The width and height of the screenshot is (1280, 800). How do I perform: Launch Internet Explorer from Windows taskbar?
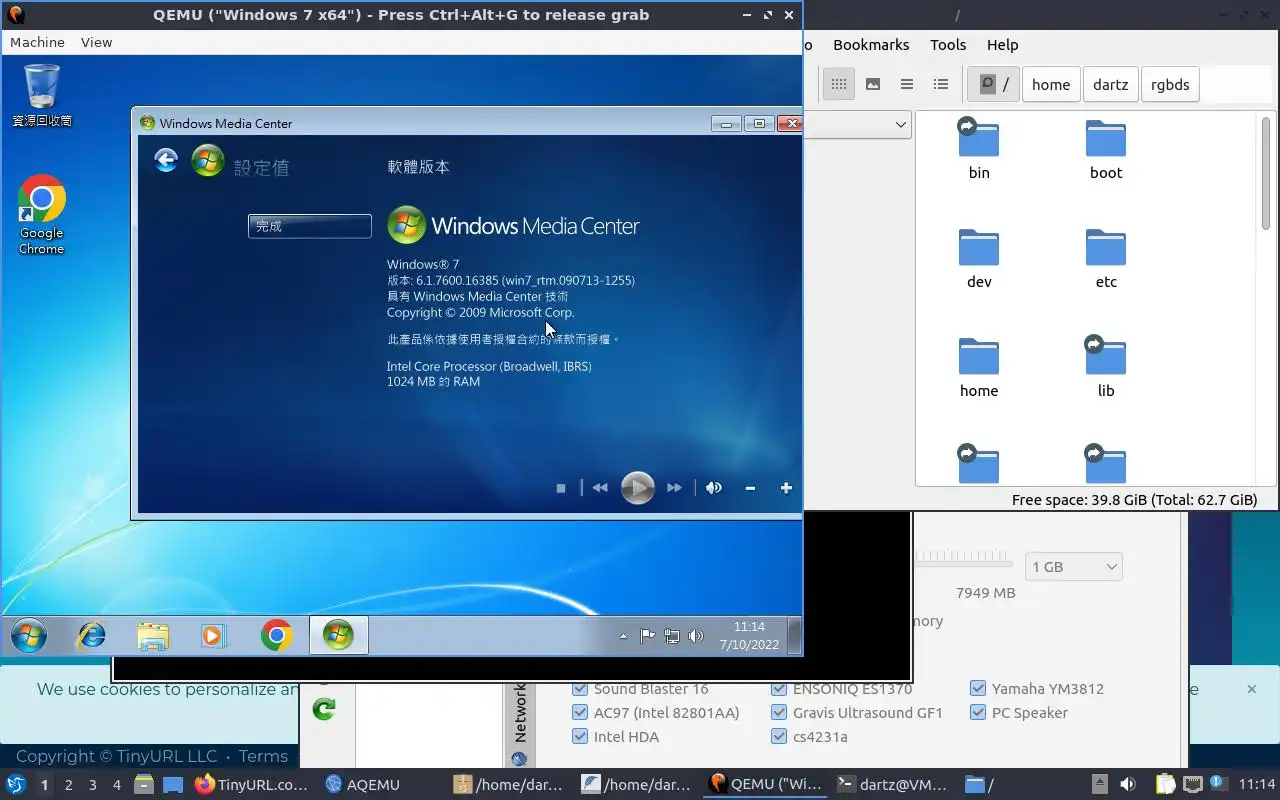click(92, 636)
